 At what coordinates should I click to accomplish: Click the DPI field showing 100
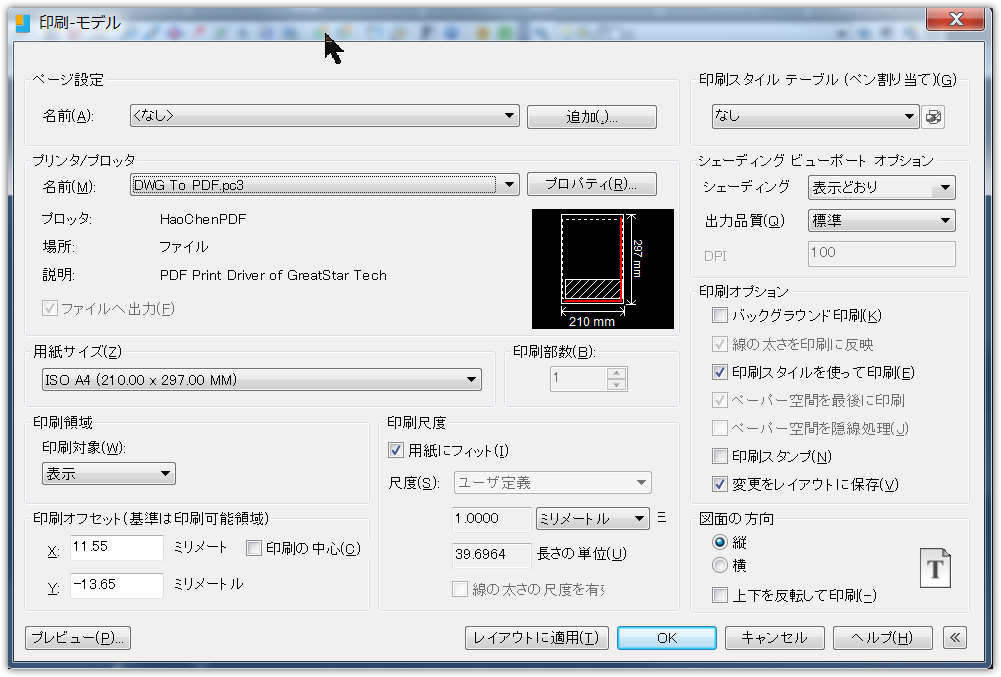click(x=882, y=253)
